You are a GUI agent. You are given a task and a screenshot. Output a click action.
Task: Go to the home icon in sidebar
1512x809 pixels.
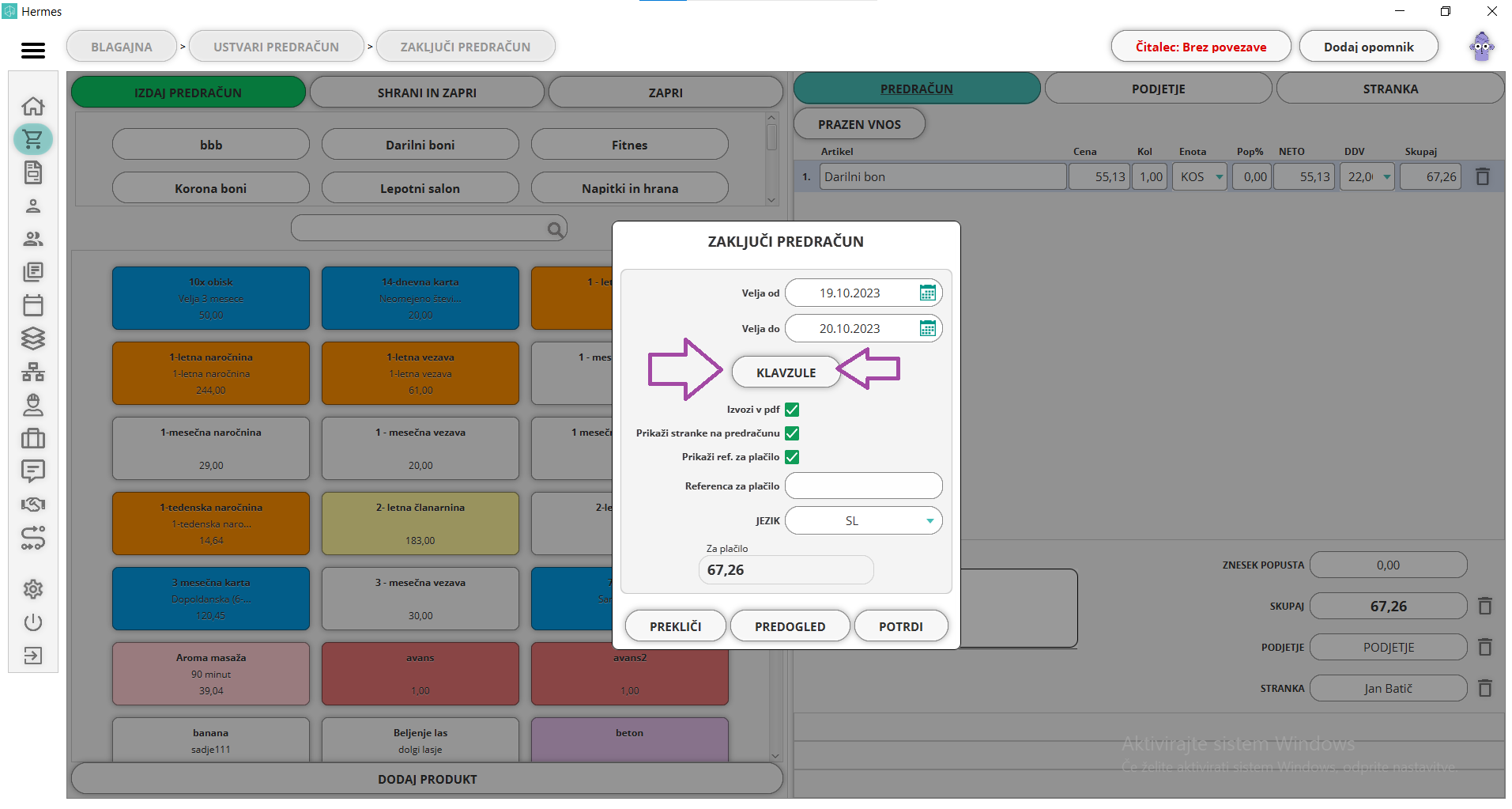33,106
